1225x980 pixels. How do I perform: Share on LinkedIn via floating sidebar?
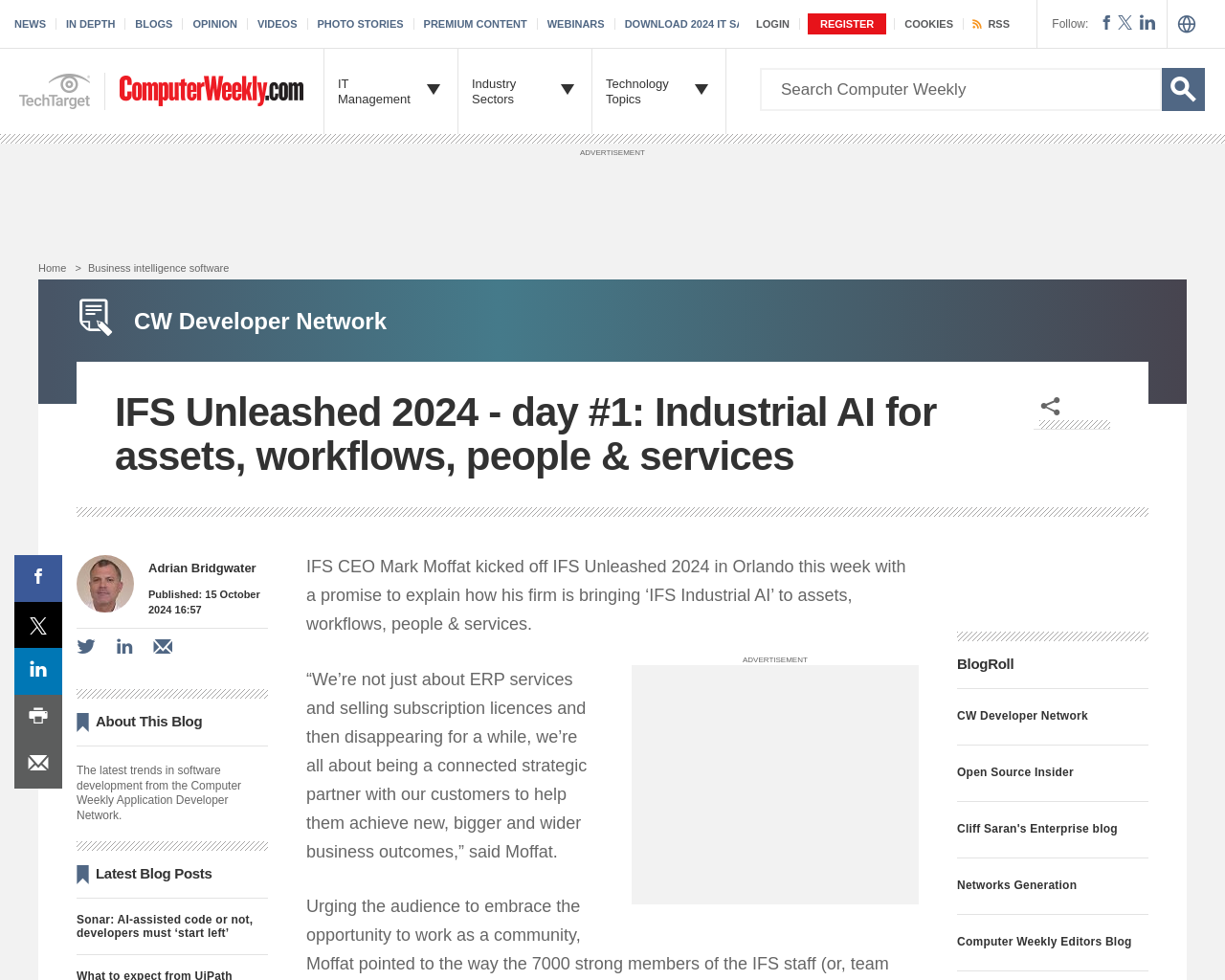pos(38,671)
